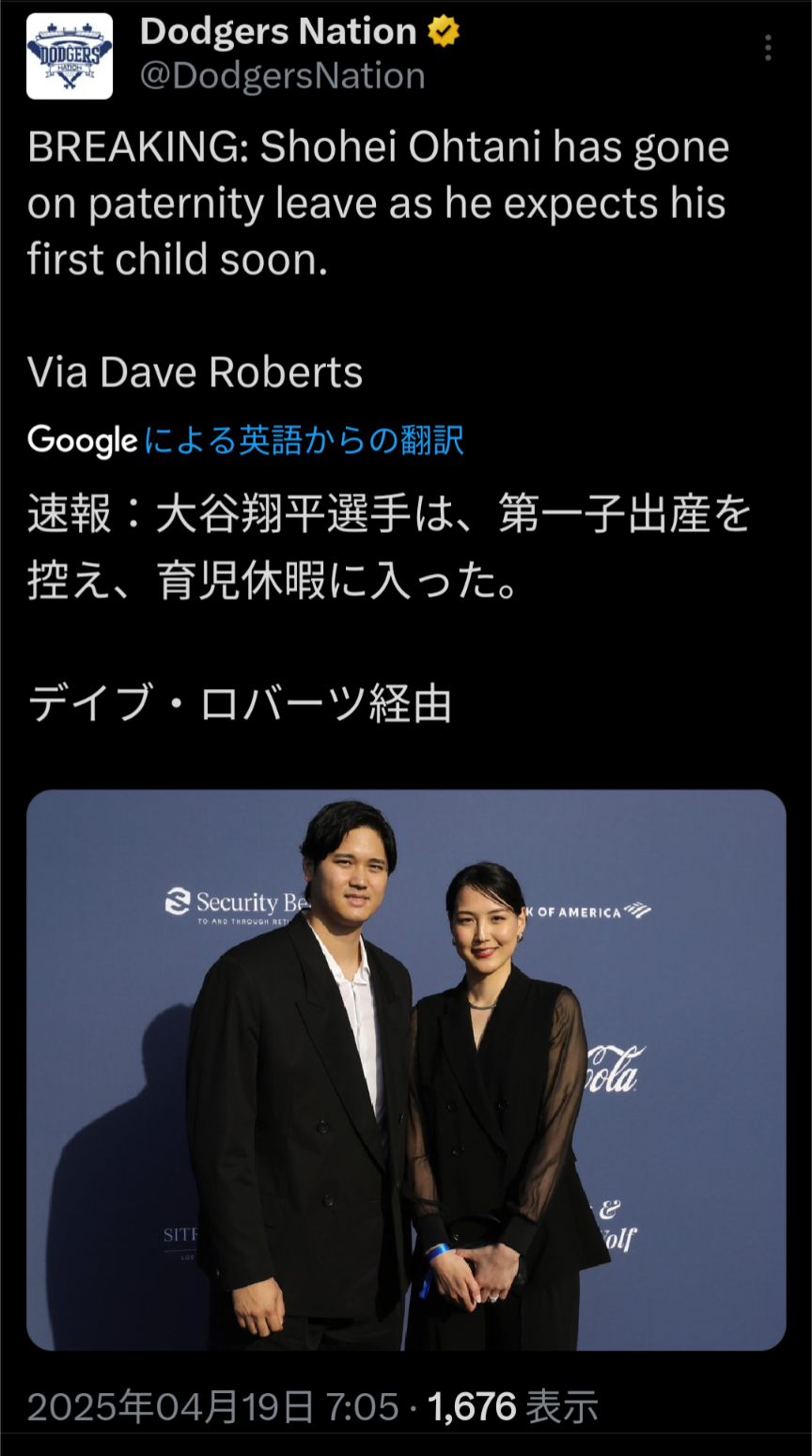Open the three-dot more options menu

768,48
